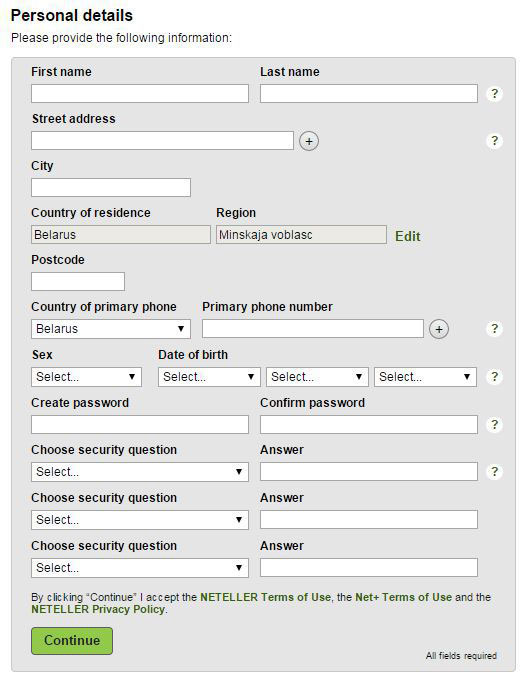Click the First name input field
The image size is (526, 678).
[x=140, y=93]
